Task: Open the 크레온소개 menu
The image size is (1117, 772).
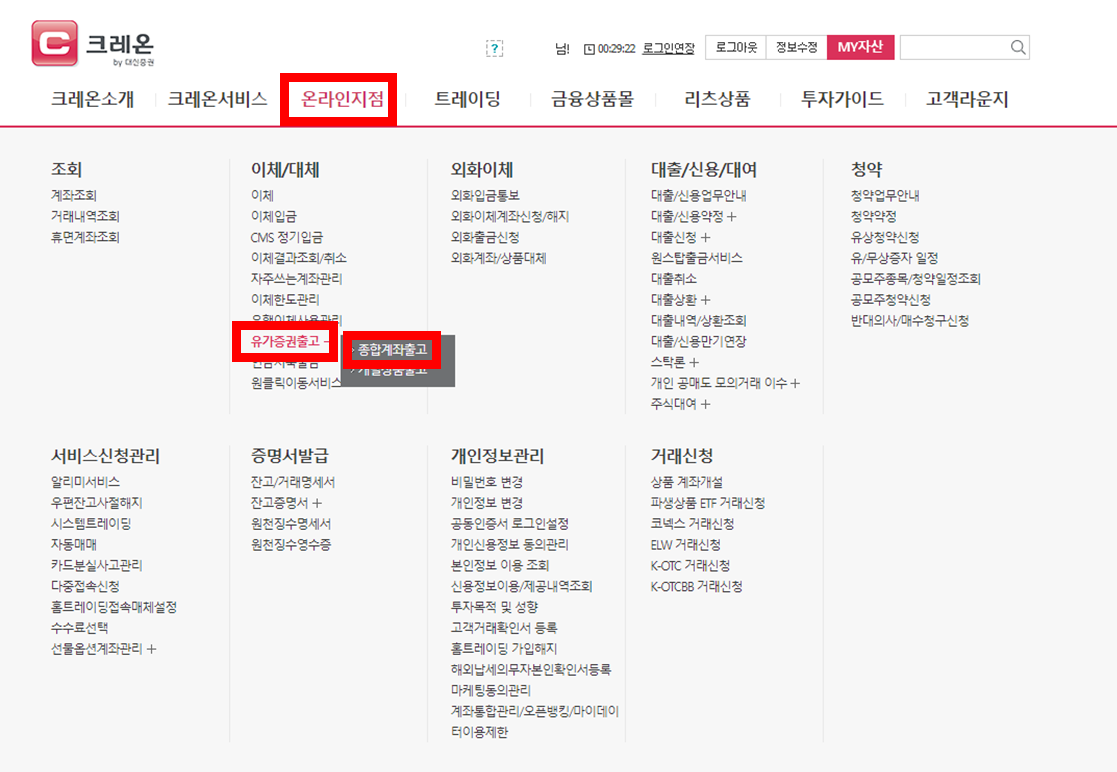Action: tap(92, 99)
